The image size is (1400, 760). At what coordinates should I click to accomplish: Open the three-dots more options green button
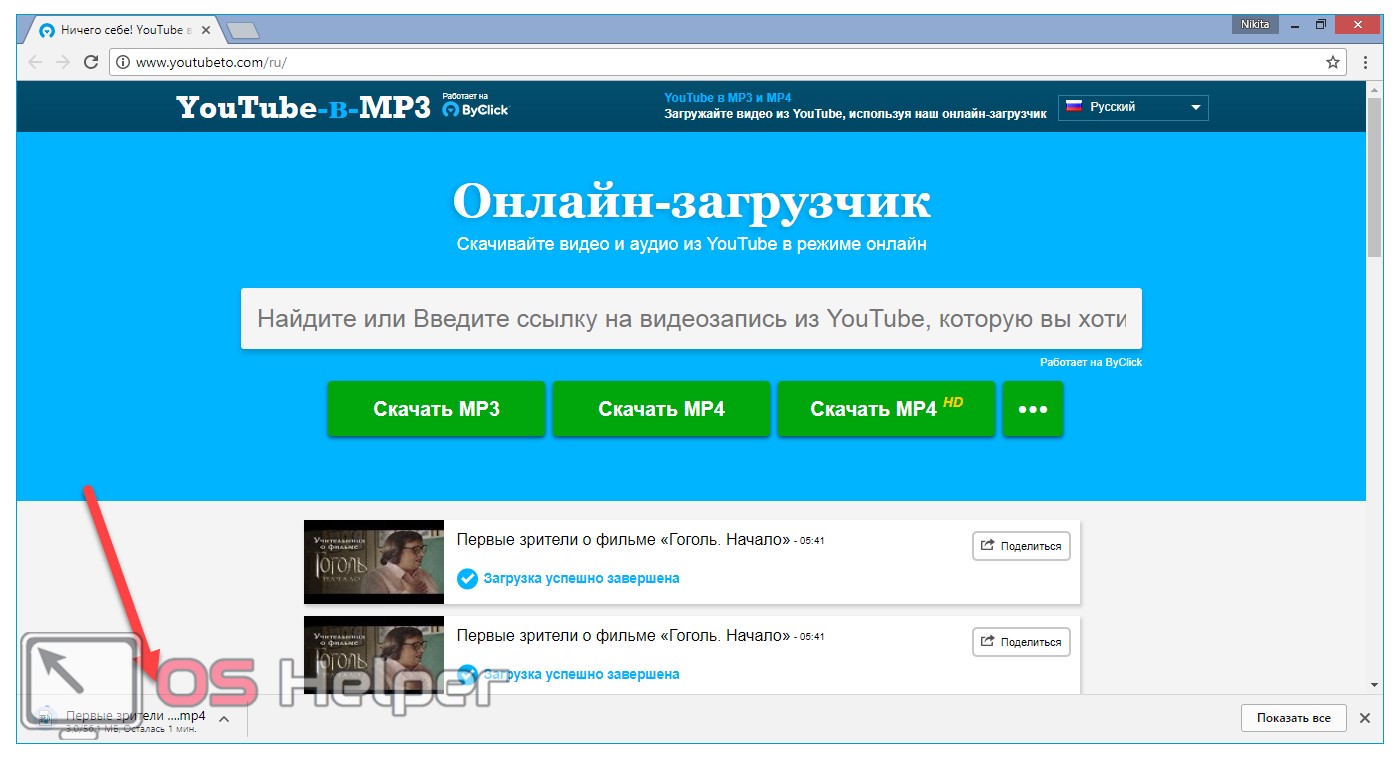[x=1033, y=409]
